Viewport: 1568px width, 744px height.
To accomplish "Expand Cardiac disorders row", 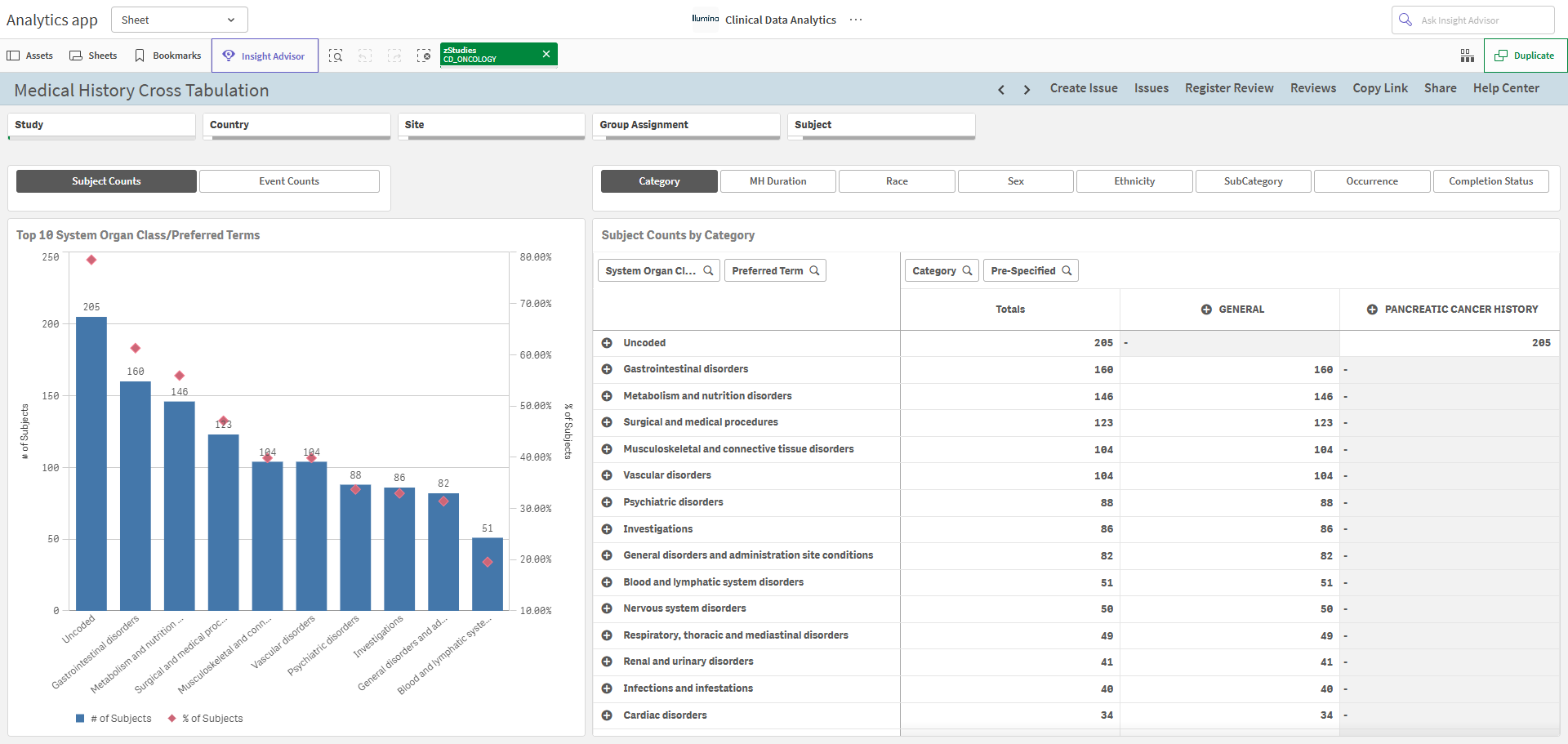I will click(x=607, y=715).
